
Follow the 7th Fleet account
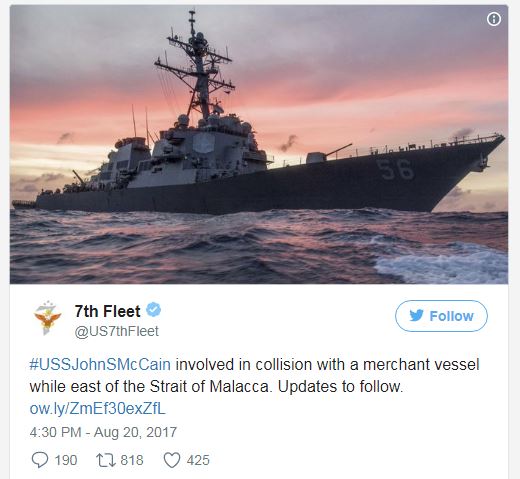point(441,316)
